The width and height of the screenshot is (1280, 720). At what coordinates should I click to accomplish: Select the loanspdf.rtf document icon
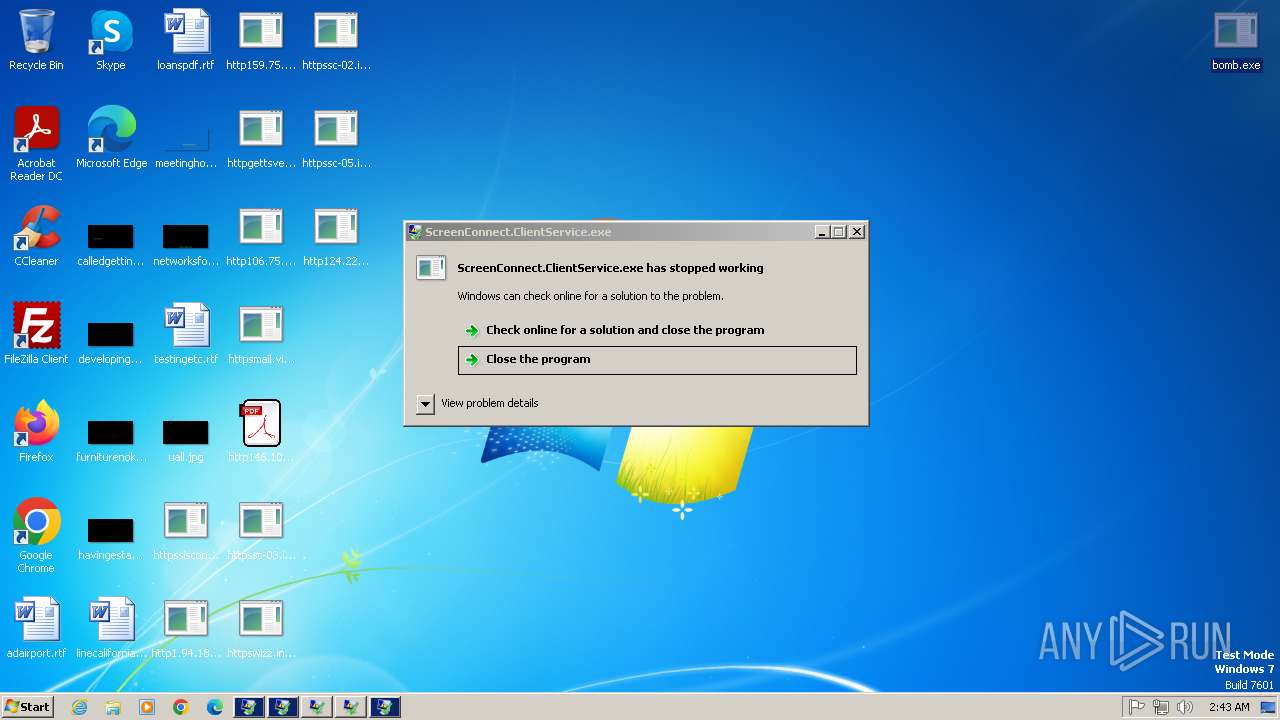tap(186, 40)
